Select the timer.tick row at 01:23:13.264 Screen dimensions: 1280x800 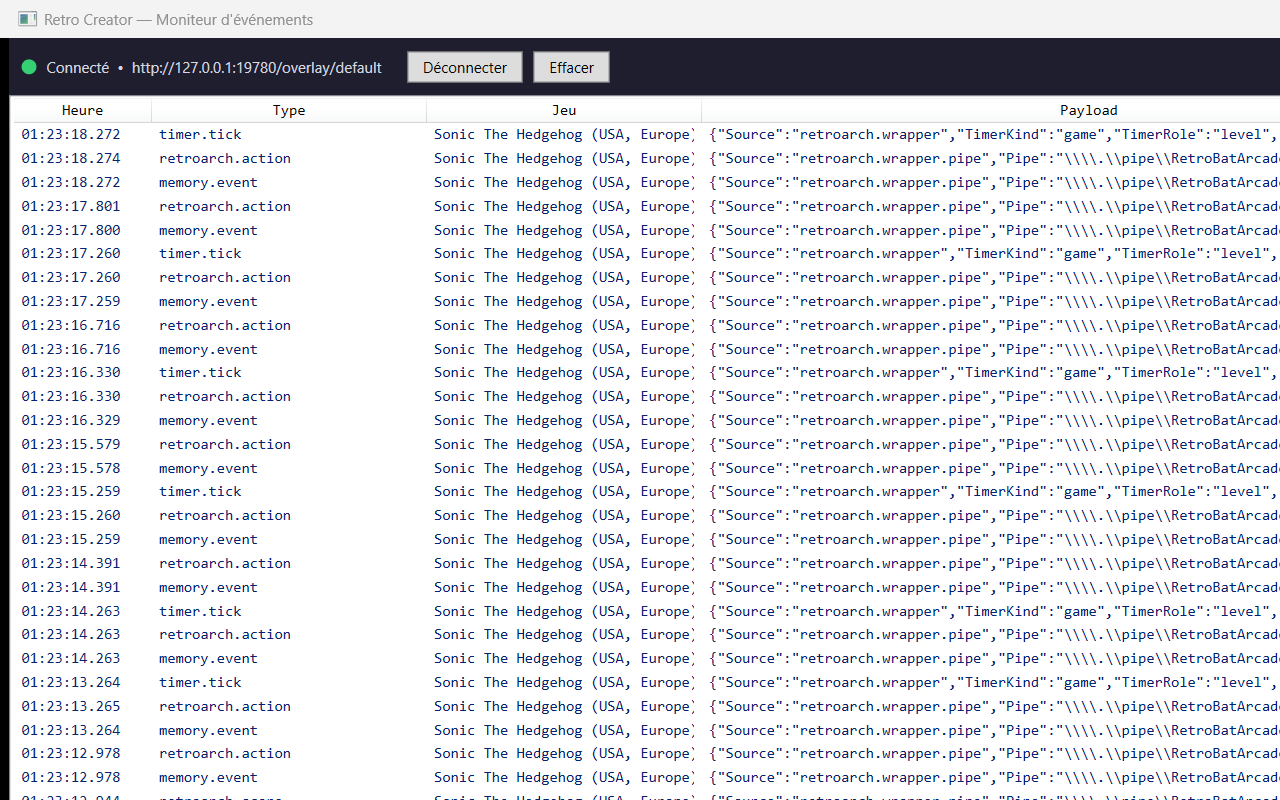coord(646,682)
